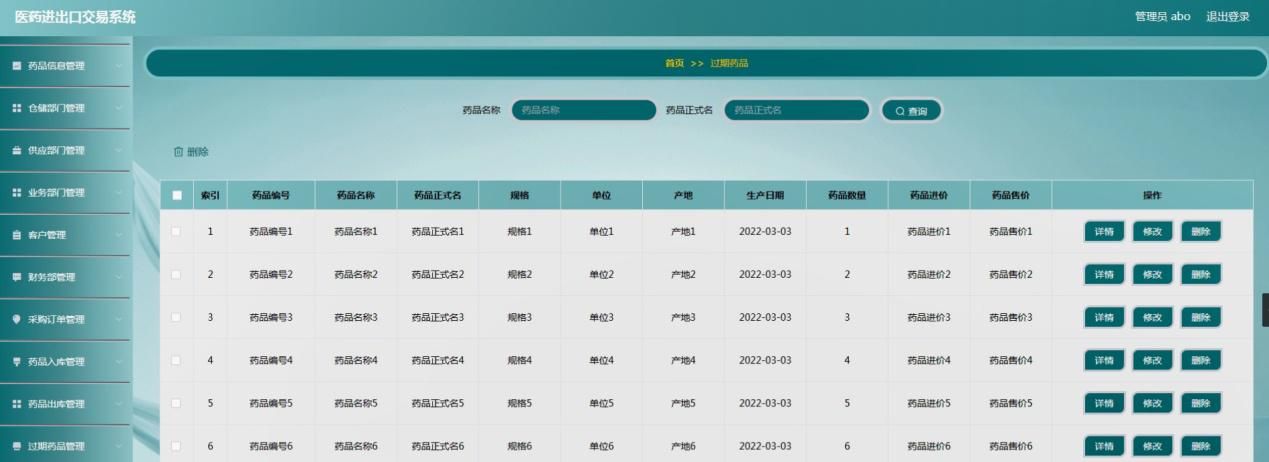Expand the 仓储部门管理 menu chevron
The image size is (1269, 462).
tap(118, 108)
